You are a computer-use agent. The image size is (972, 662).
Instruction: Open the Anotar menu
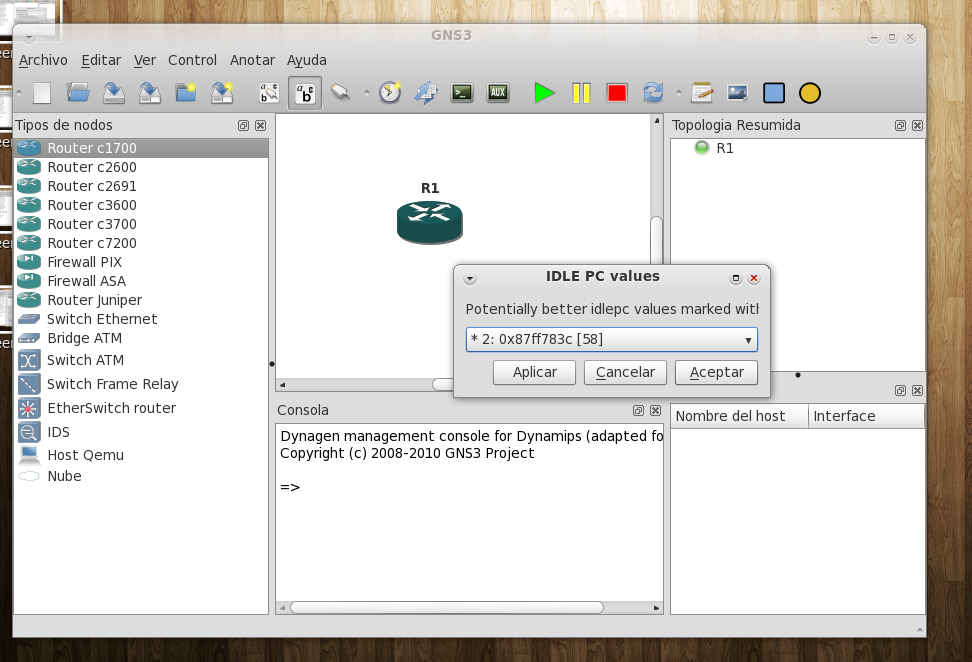coord(252,60)
